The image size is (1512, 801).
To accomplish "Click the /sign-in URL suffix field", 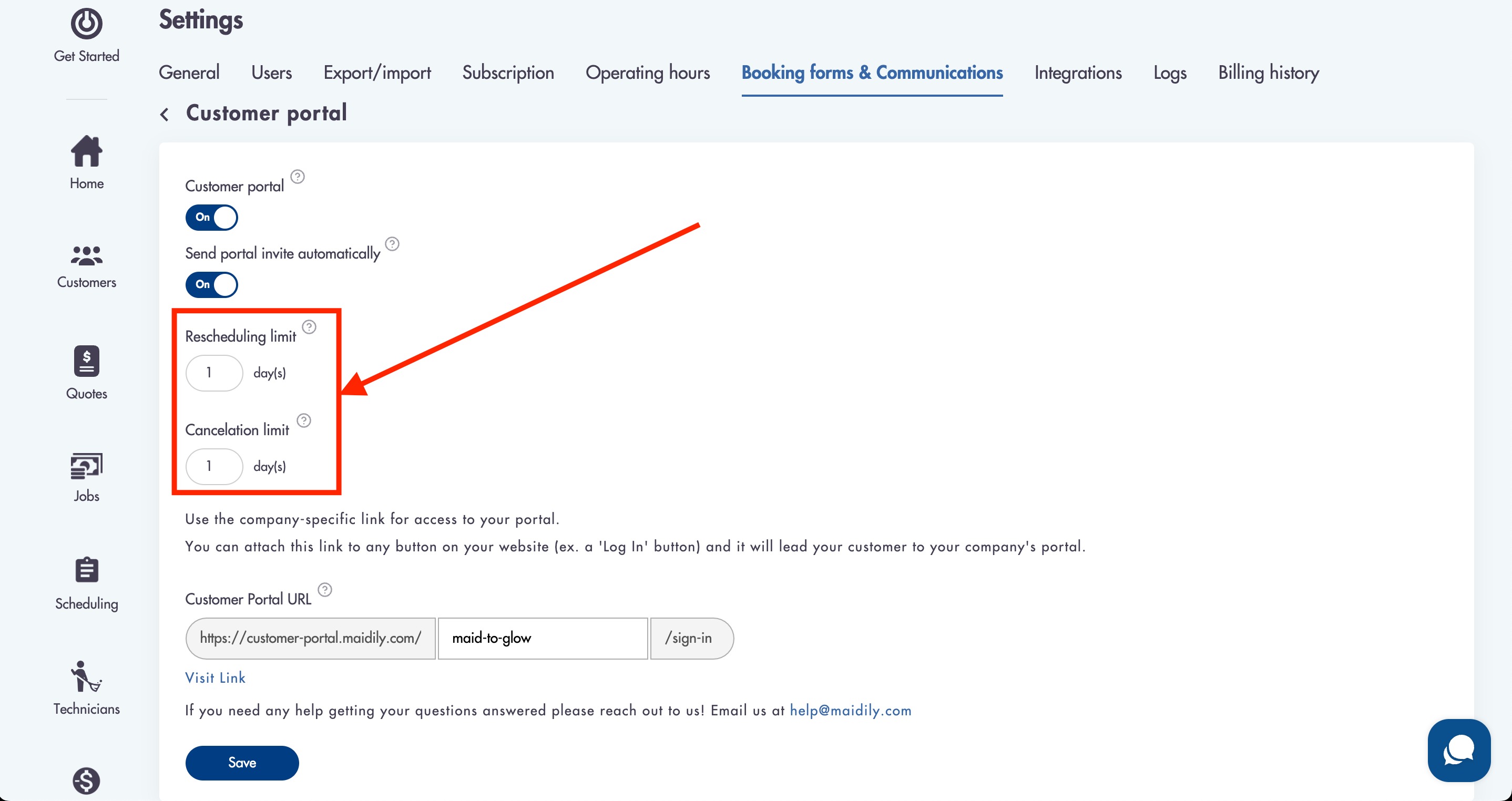I will point(691,639).
